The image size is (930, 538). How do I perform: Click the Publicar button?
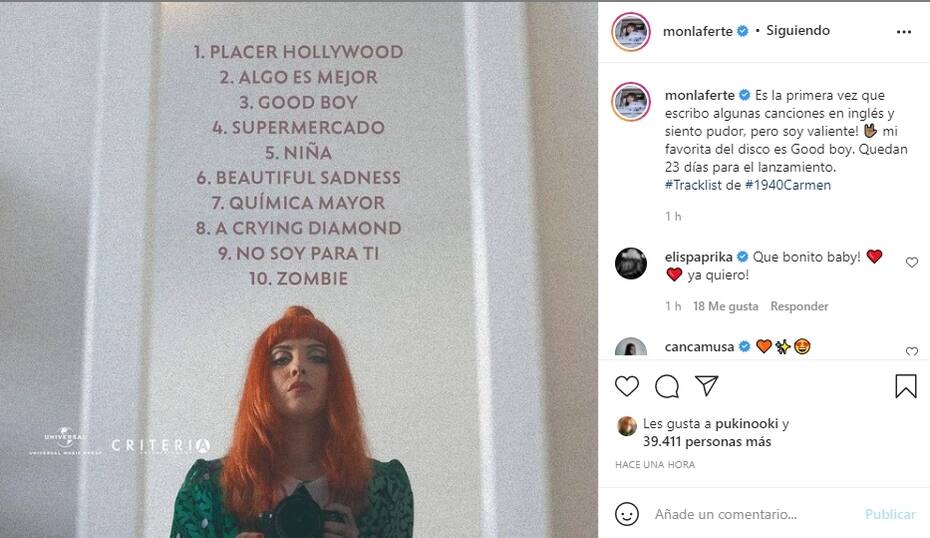point(890,514)
